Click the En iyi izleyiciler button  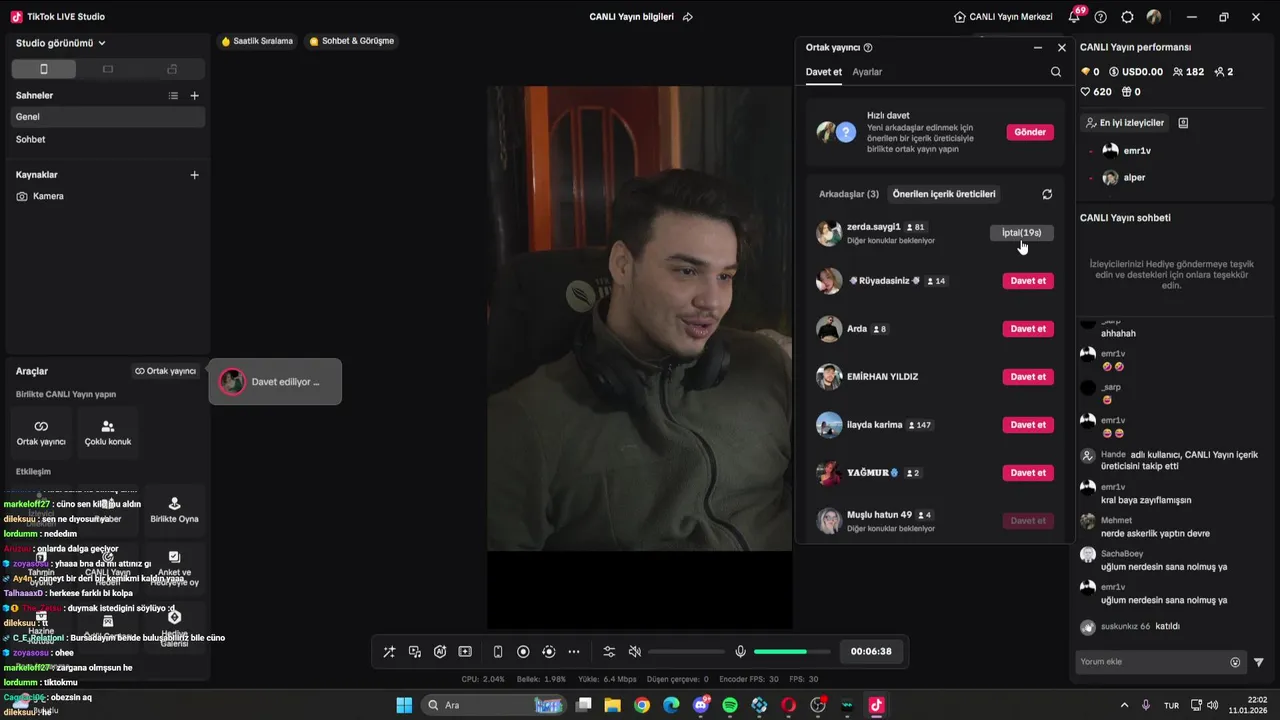tap(1125, 123)
